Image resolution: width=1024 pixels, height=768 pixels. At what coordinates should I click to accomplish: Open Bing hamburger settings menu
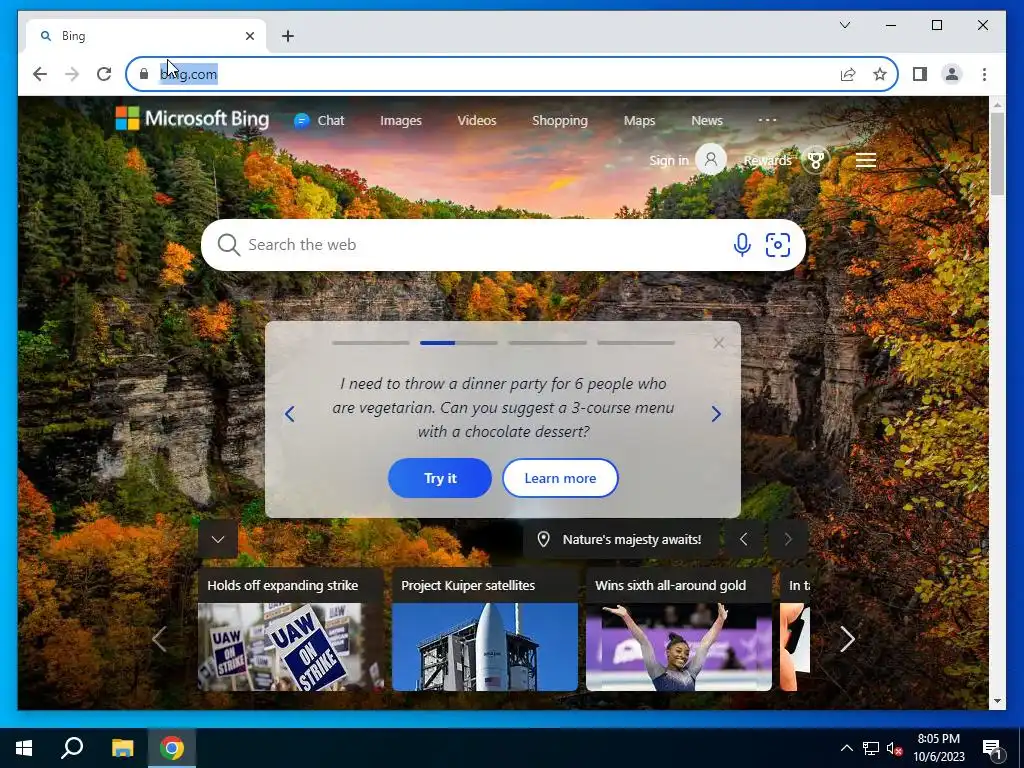[x=865, y=160]
